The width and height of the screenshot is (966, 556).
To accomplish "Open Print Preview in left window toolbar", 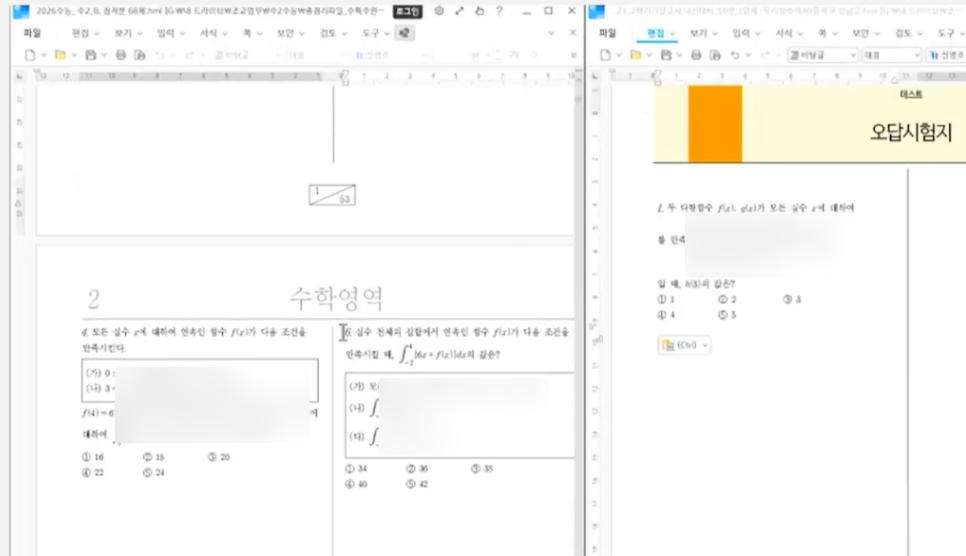I will 140,55.
